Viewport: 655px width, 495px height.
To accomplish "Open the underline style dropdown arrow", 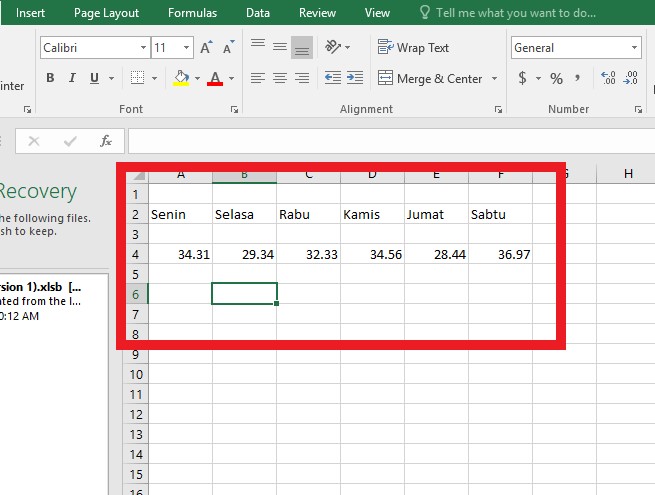I will 112,78.
